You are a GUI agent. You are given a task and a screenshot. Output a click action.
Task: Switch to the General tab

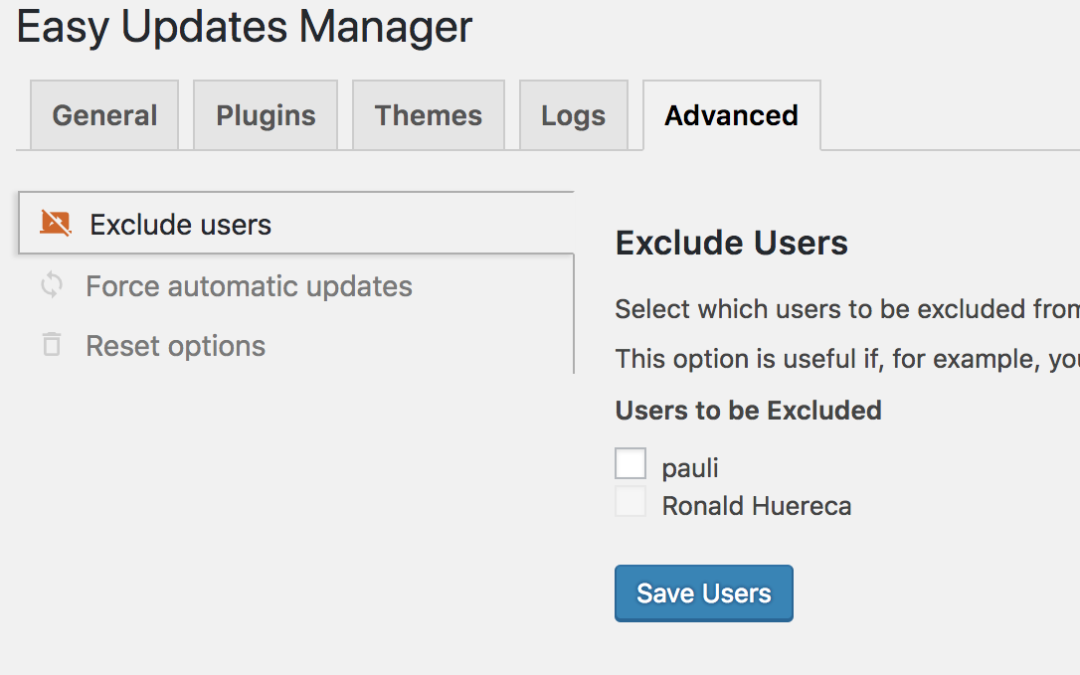tap(105, 115)
